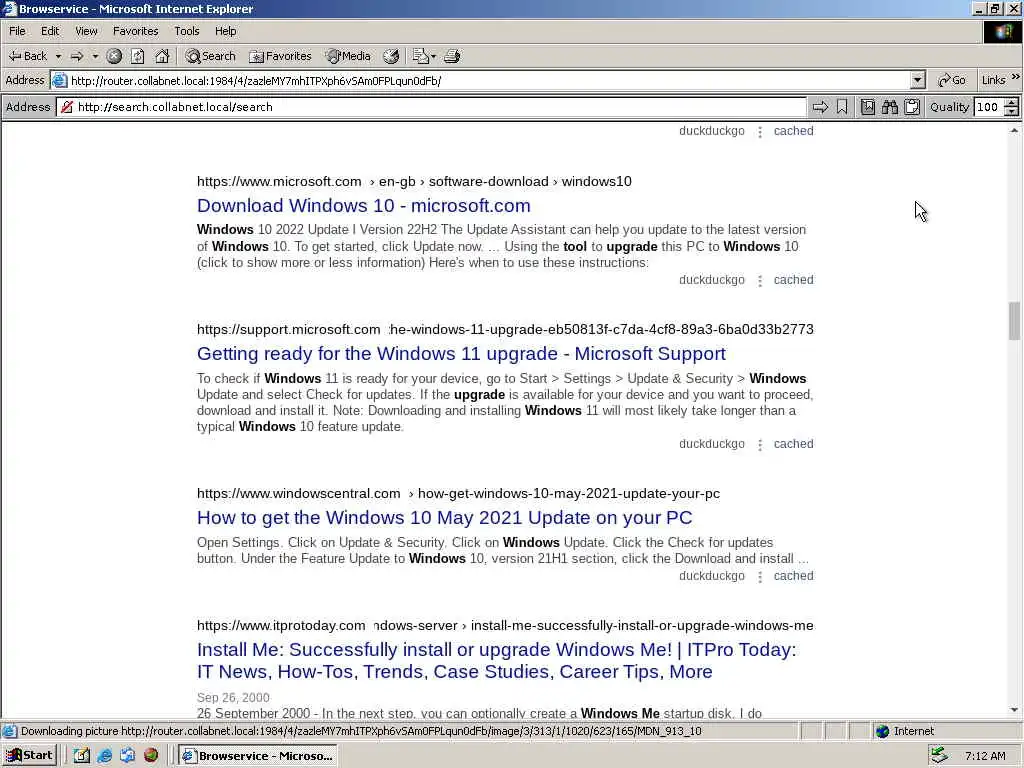1024x768 pixels.
Task: Stop page loading with the Stop icon
Action: pos(114,56)
